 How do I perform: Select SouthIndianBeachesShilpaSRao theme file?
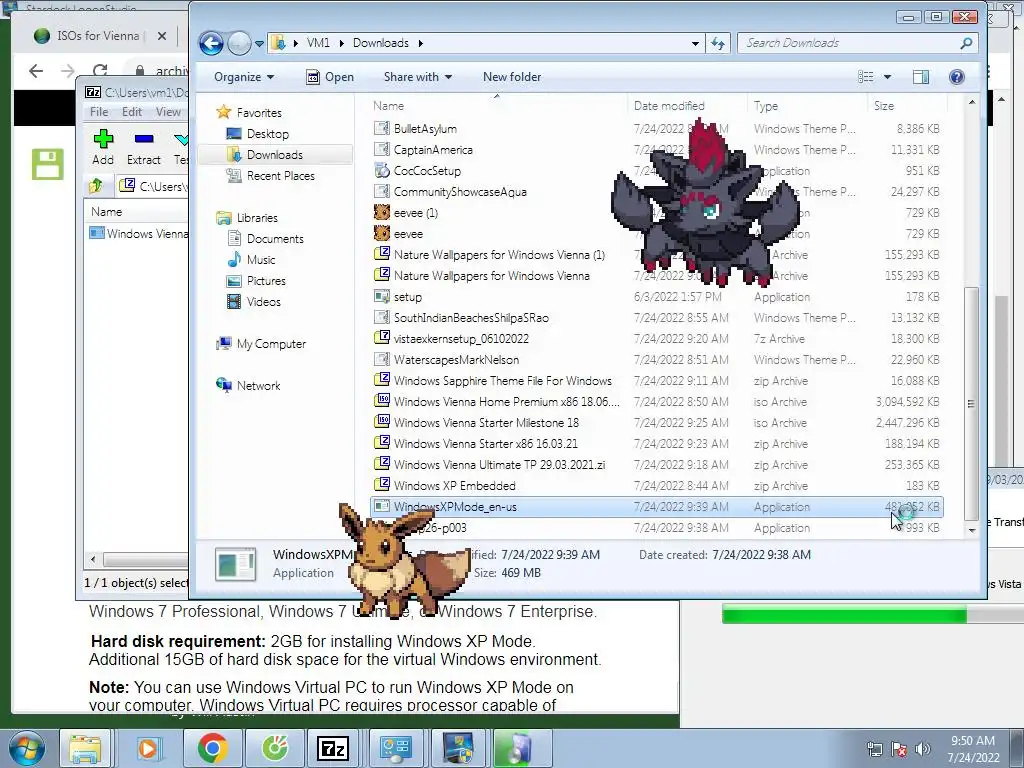[471, 317]
